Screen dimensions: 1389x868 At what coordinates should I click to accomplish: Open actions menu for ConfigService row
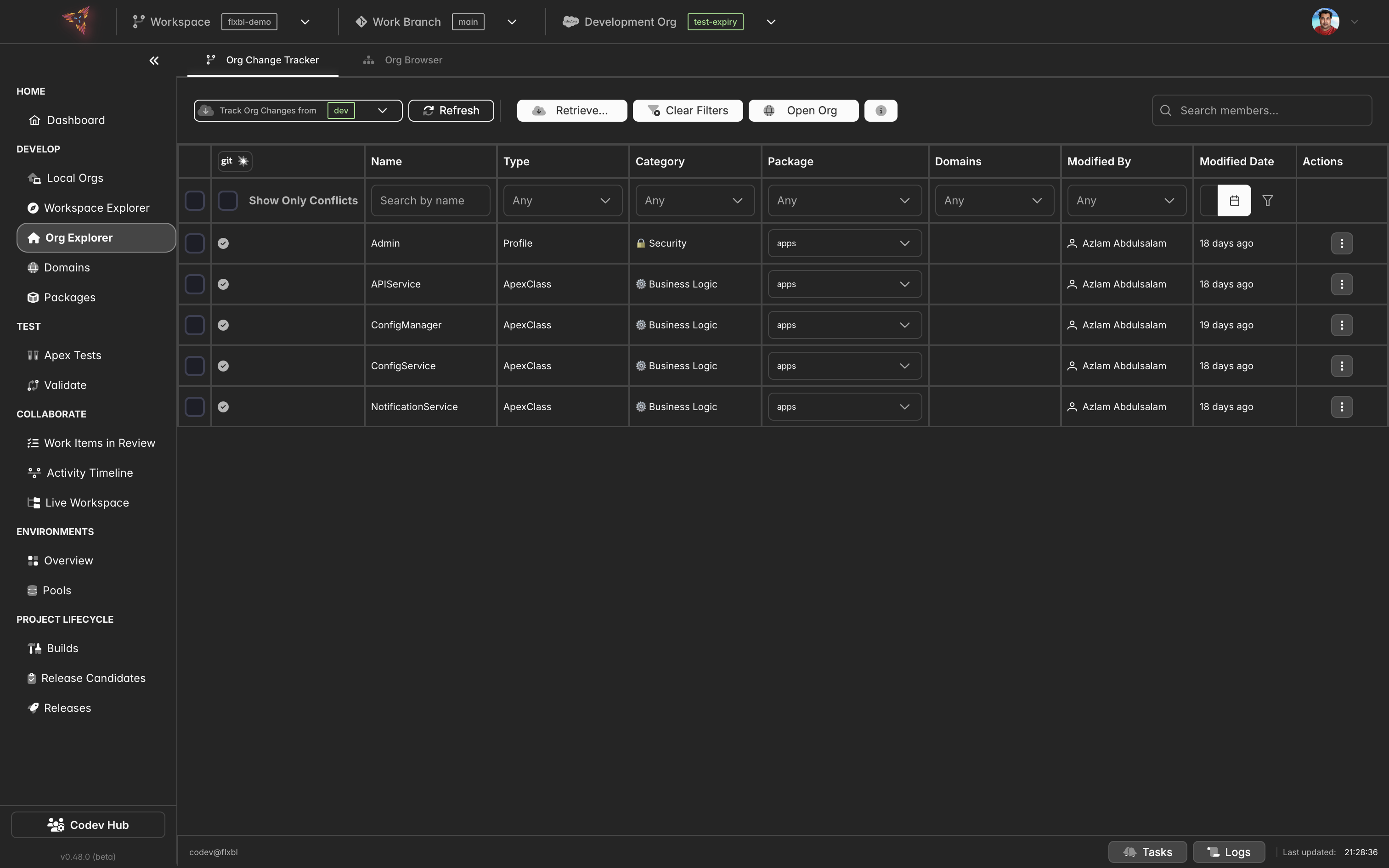[1341, 366]
